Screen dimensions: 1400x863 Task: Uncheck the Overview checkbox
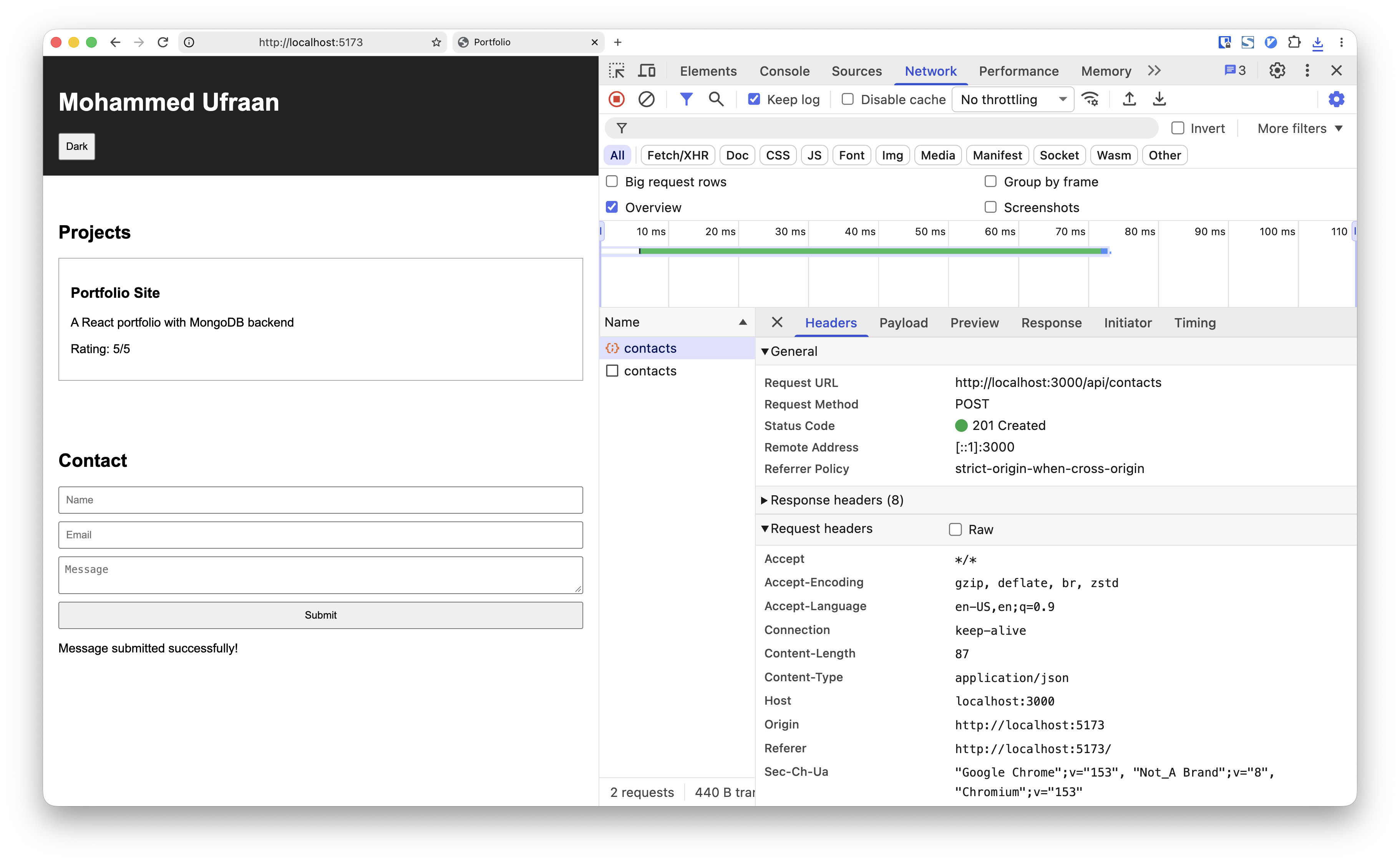[x=612, y=207]
